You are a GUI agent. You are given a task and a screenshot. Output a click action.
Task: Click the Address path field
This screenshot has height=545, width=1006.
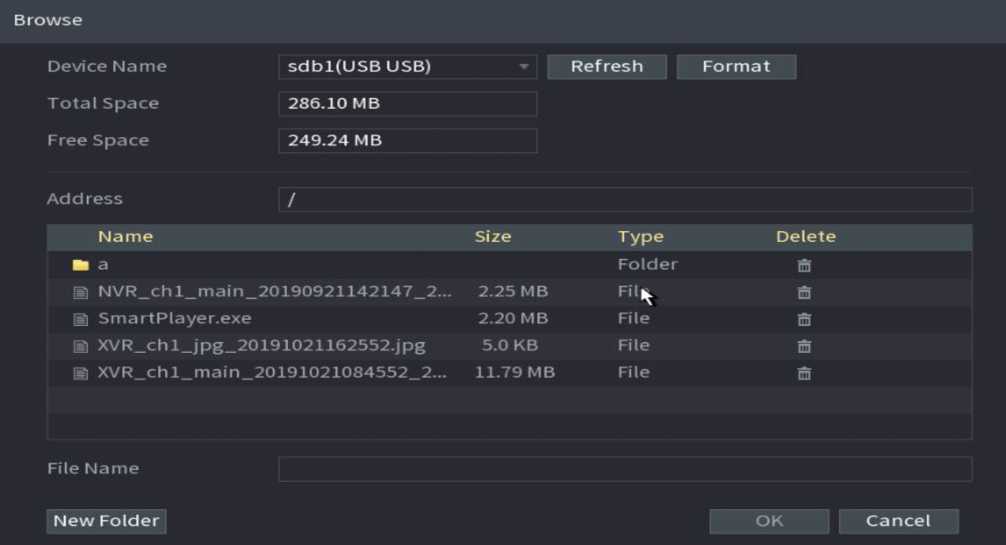point(624,199)
